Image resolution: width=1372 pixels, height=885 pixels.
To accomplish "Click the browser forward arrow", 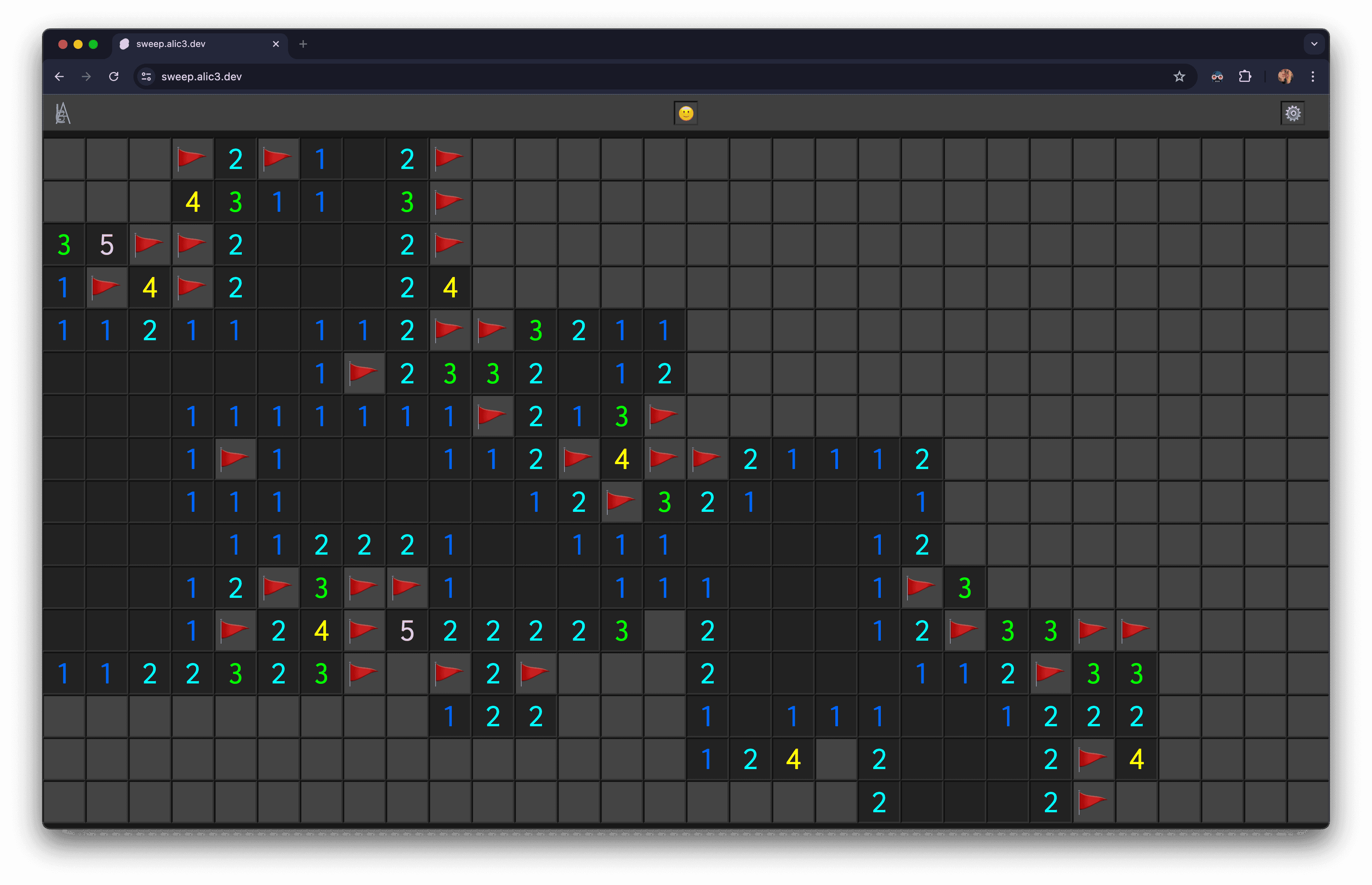I will tap(86, 77).
